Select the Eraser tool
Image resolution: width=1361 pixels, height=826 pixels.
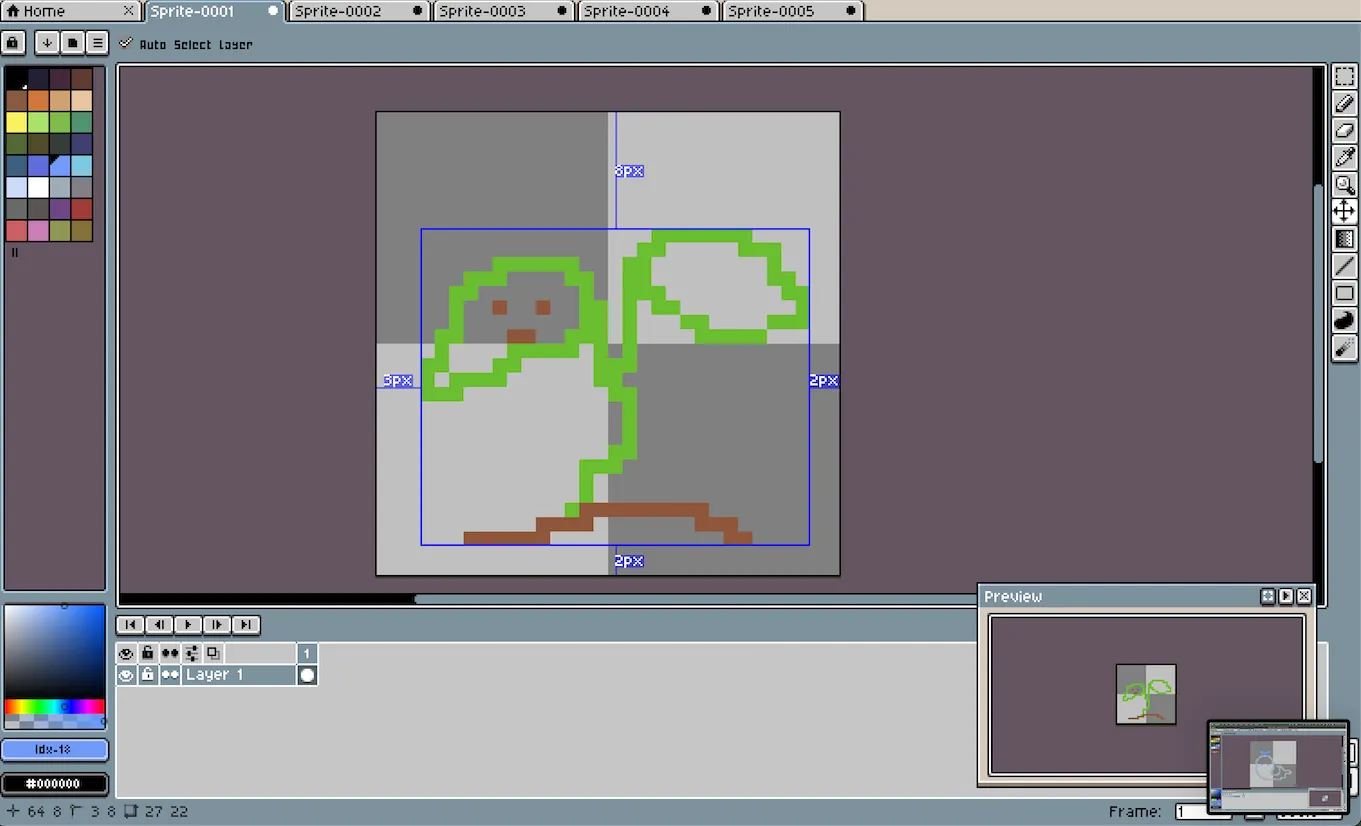click(x=1345, y=130)
